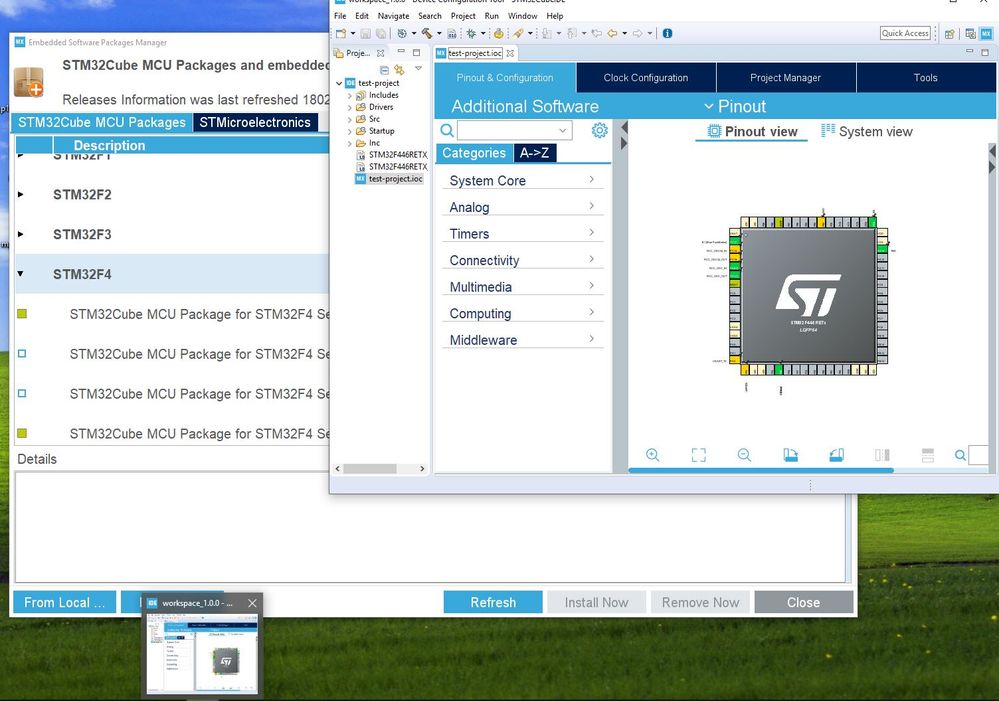Expand the System Core category
The image size is (999, 701).
pyautogui.click(x=522, y=180)
